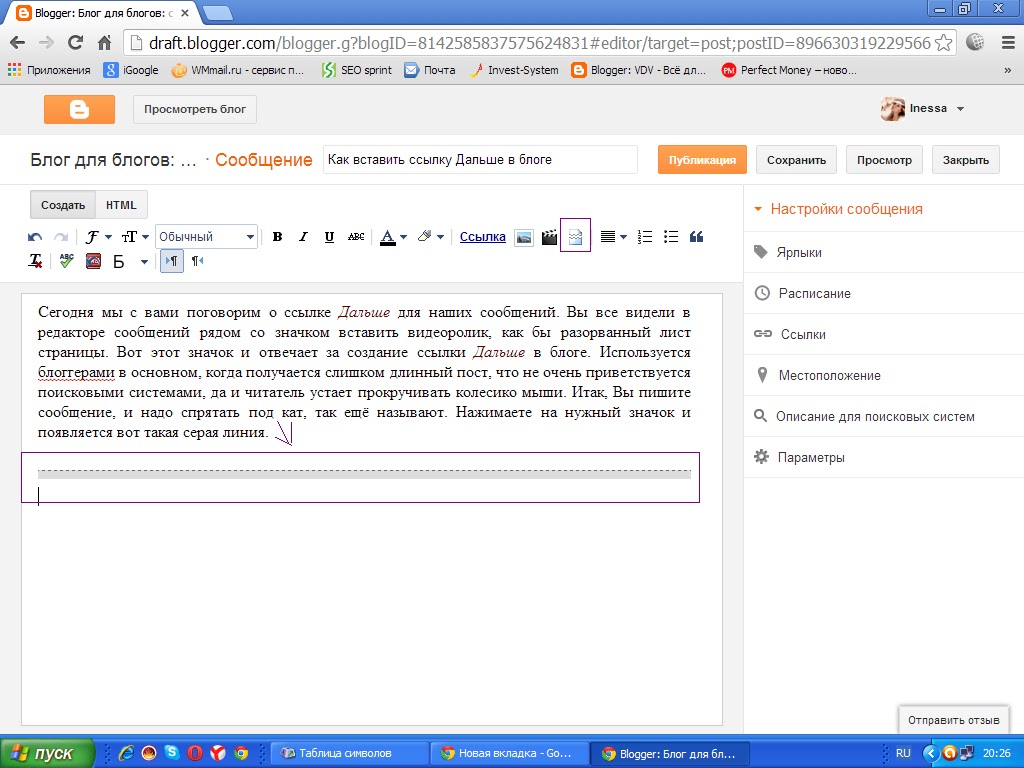Edit the post title field
1024x768 pixels.
480,160
